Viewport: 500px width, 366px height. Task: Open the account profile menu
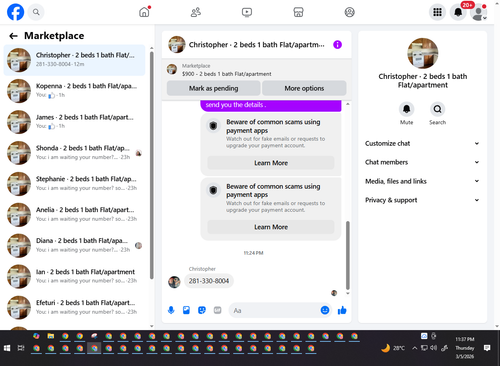479,12
